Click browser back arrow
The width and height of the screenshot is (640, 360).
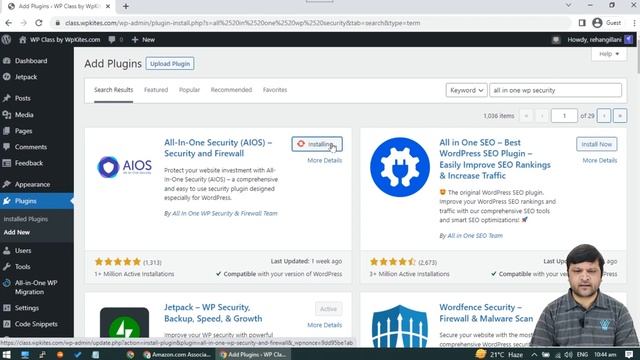point(9,23)
